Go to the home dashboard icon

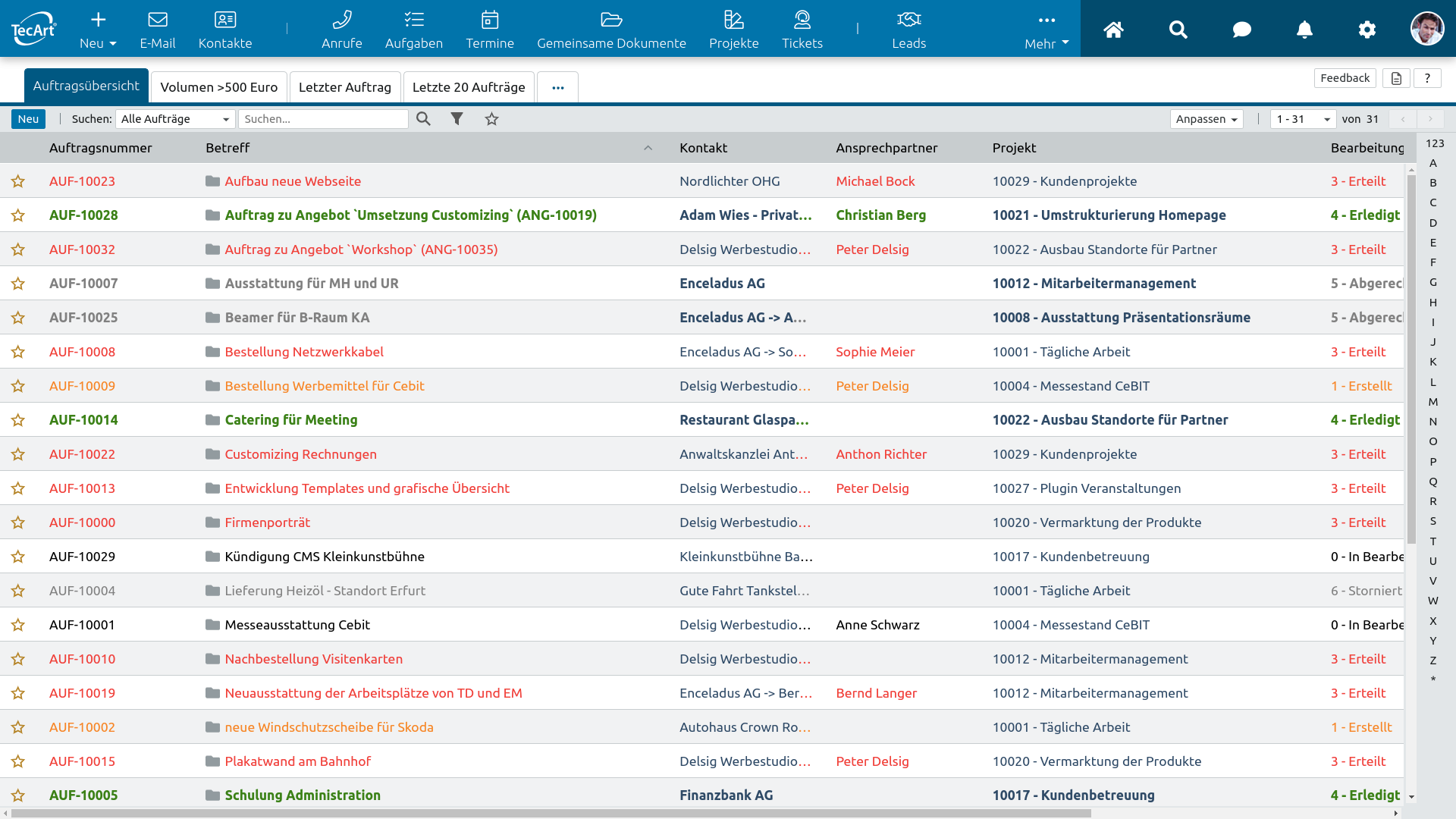[1113, 30]
